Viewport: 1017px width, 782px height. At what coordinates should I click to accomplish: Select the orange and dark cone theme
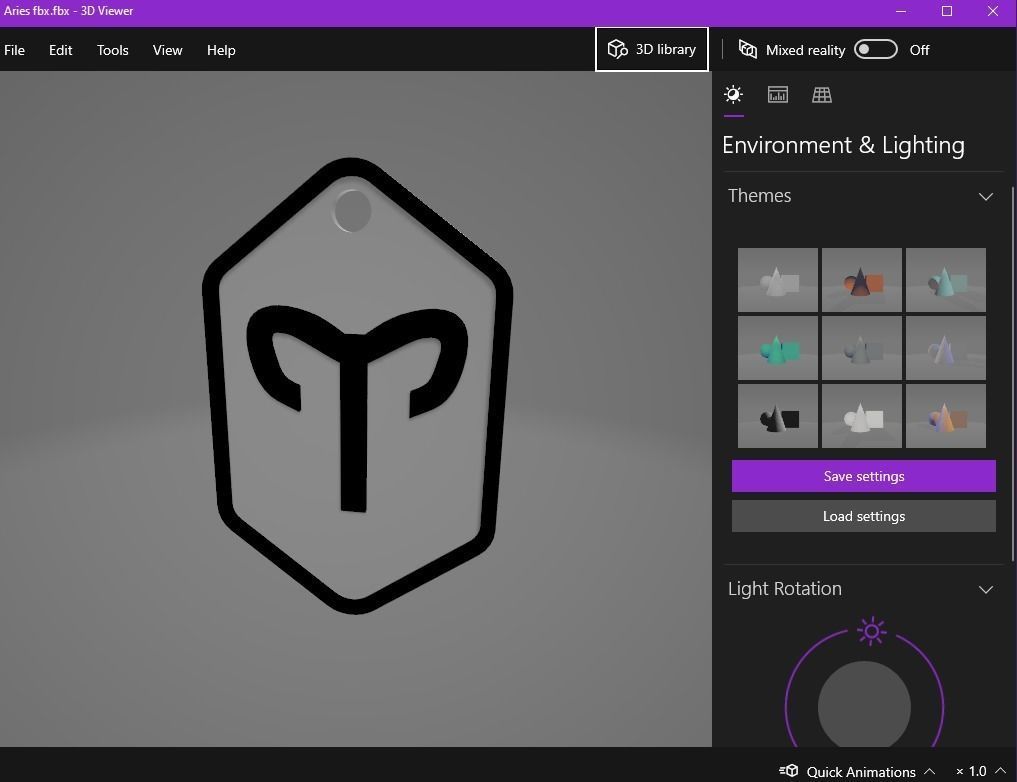click(861, 280)
